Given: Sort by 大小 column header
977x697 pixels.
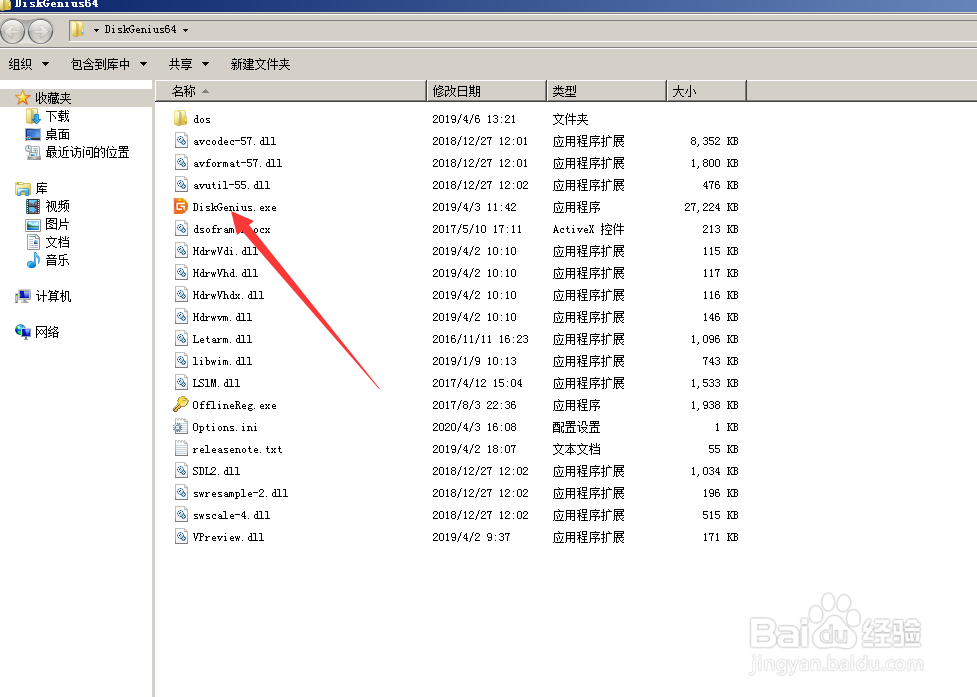Looking at the screenshot, I should 706,91.
